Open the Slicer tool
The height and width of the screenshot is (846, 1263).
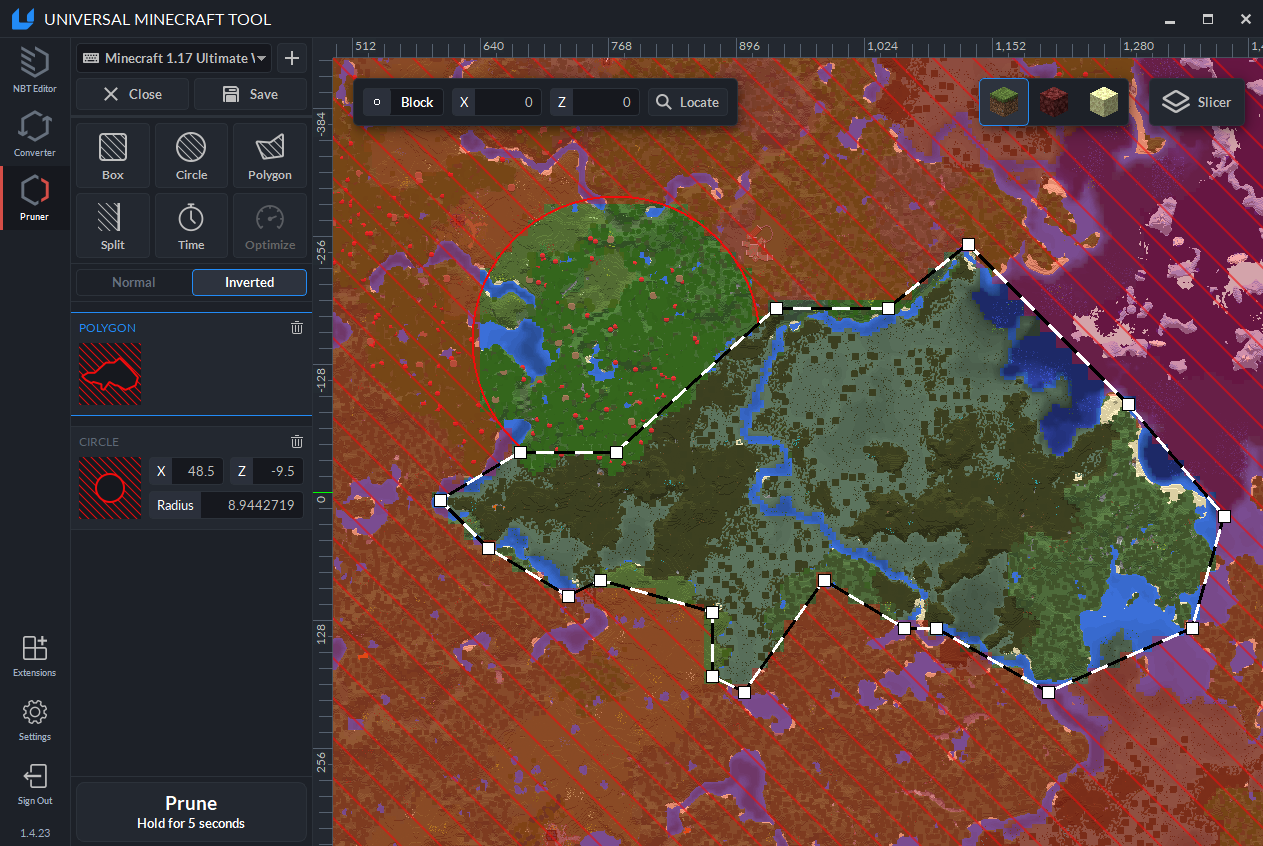[x=1198, y=102]
